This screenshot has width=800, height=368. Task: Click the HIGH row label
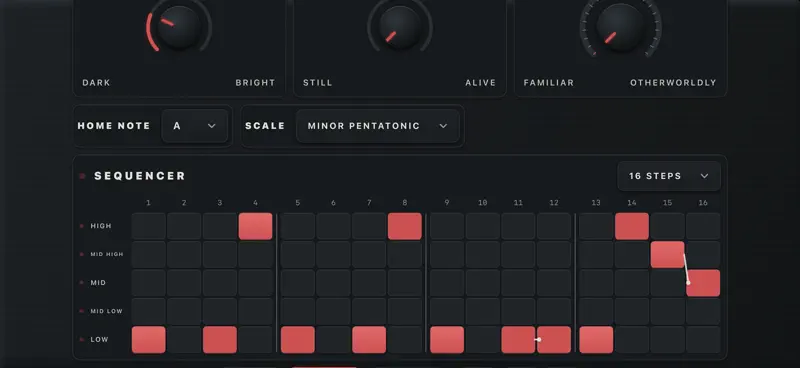(x=101, y=226)
